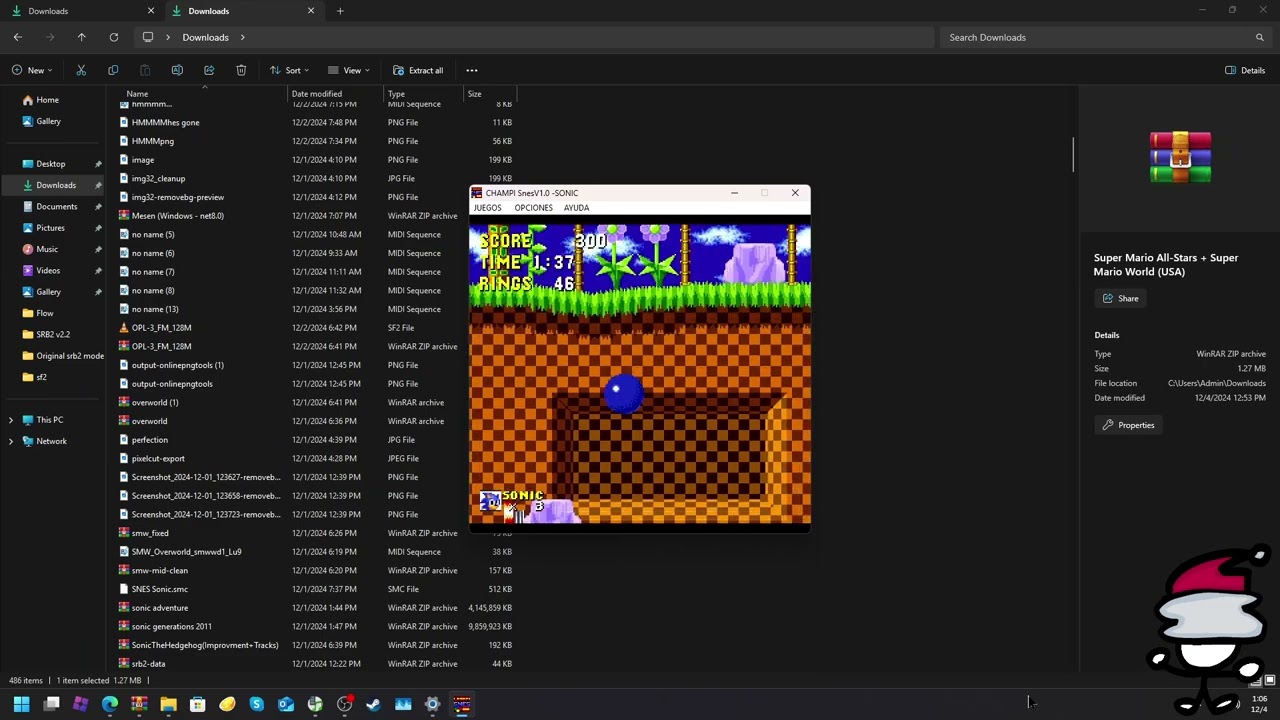
Task: Open the OPCIONES menu in emulator
Action: coord(533,208)
